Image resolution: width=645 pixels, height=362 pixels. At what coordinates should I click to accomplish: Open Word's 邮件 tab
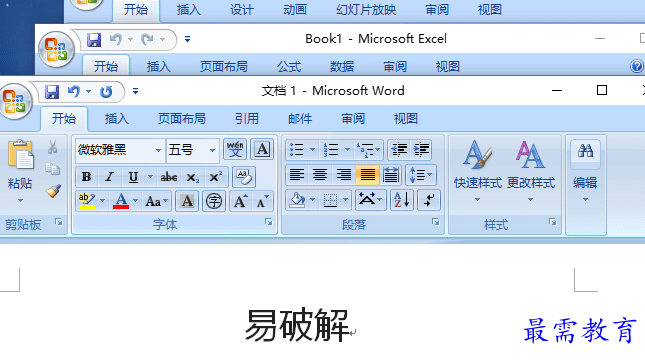[x=299, y=119]
